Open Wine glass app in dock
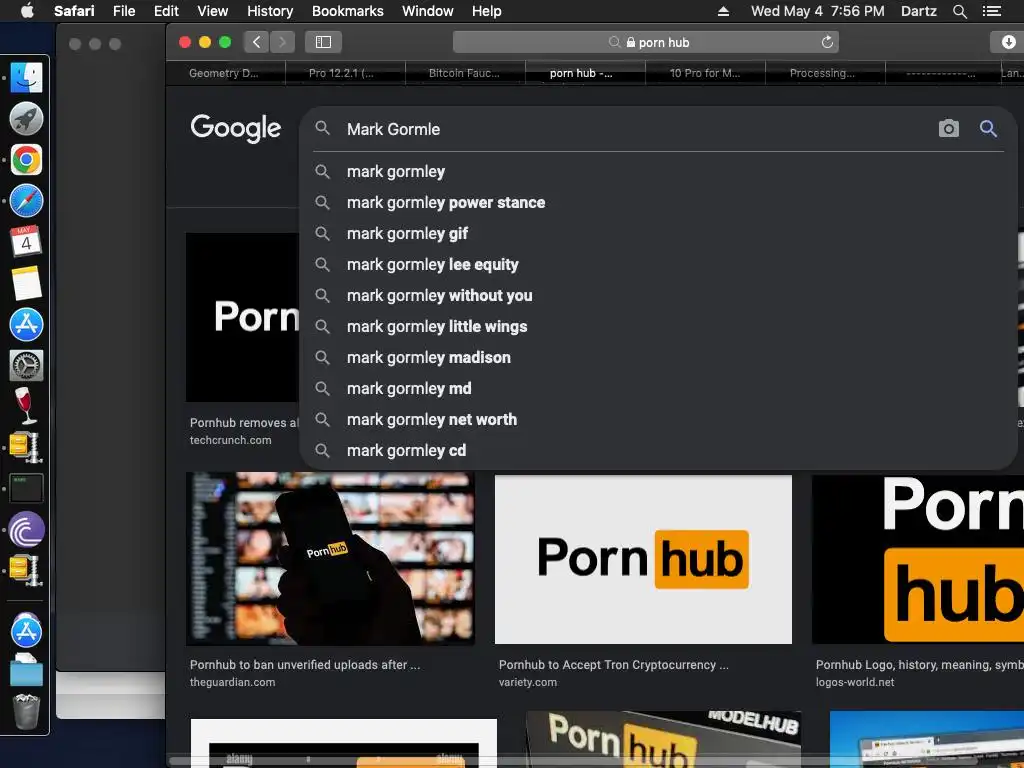This screenshot has height=768, width=1024. (x=26, y=406)
